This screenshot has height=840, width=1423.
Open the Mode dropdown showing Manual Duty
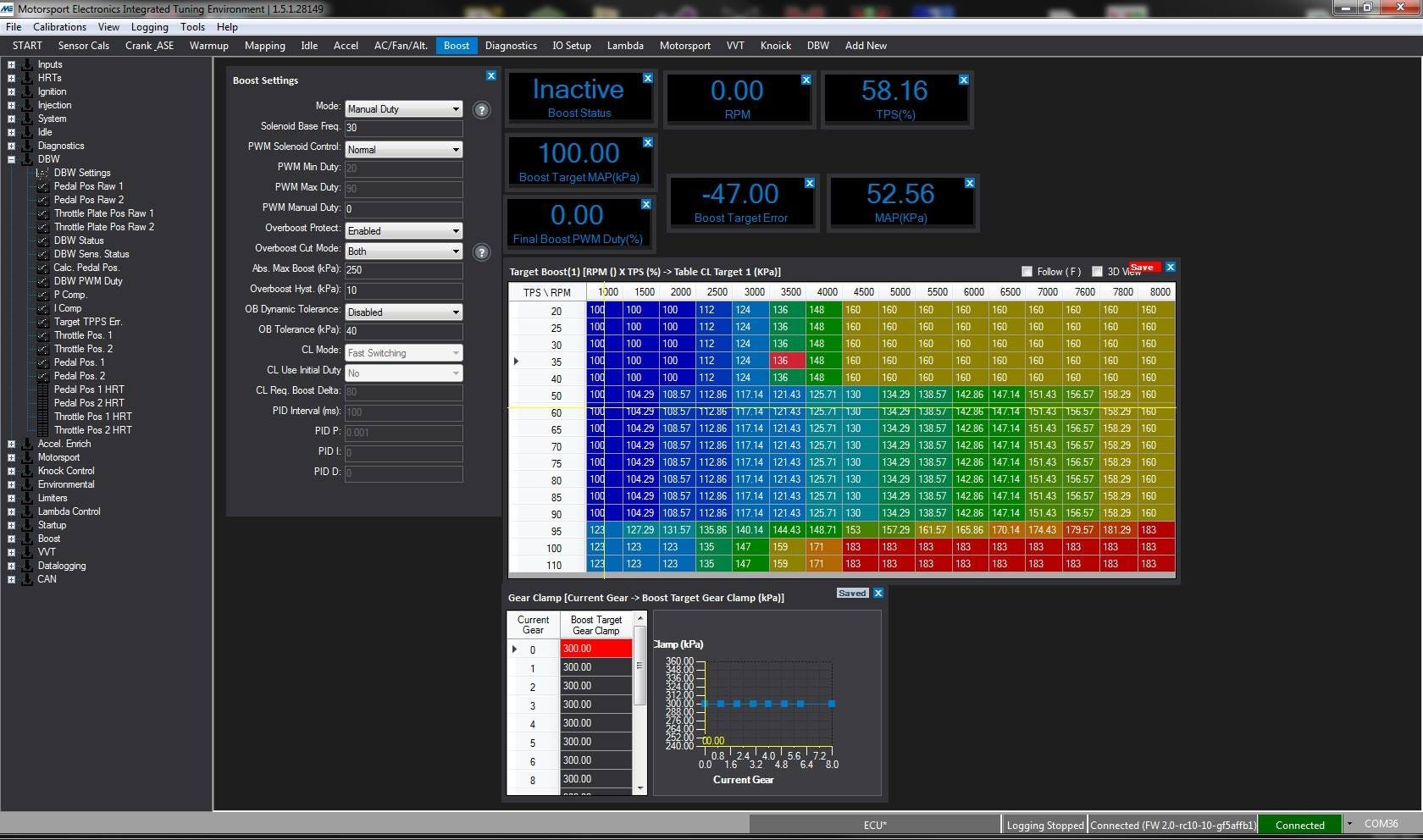pyautogui.click(x=403, y=109)
